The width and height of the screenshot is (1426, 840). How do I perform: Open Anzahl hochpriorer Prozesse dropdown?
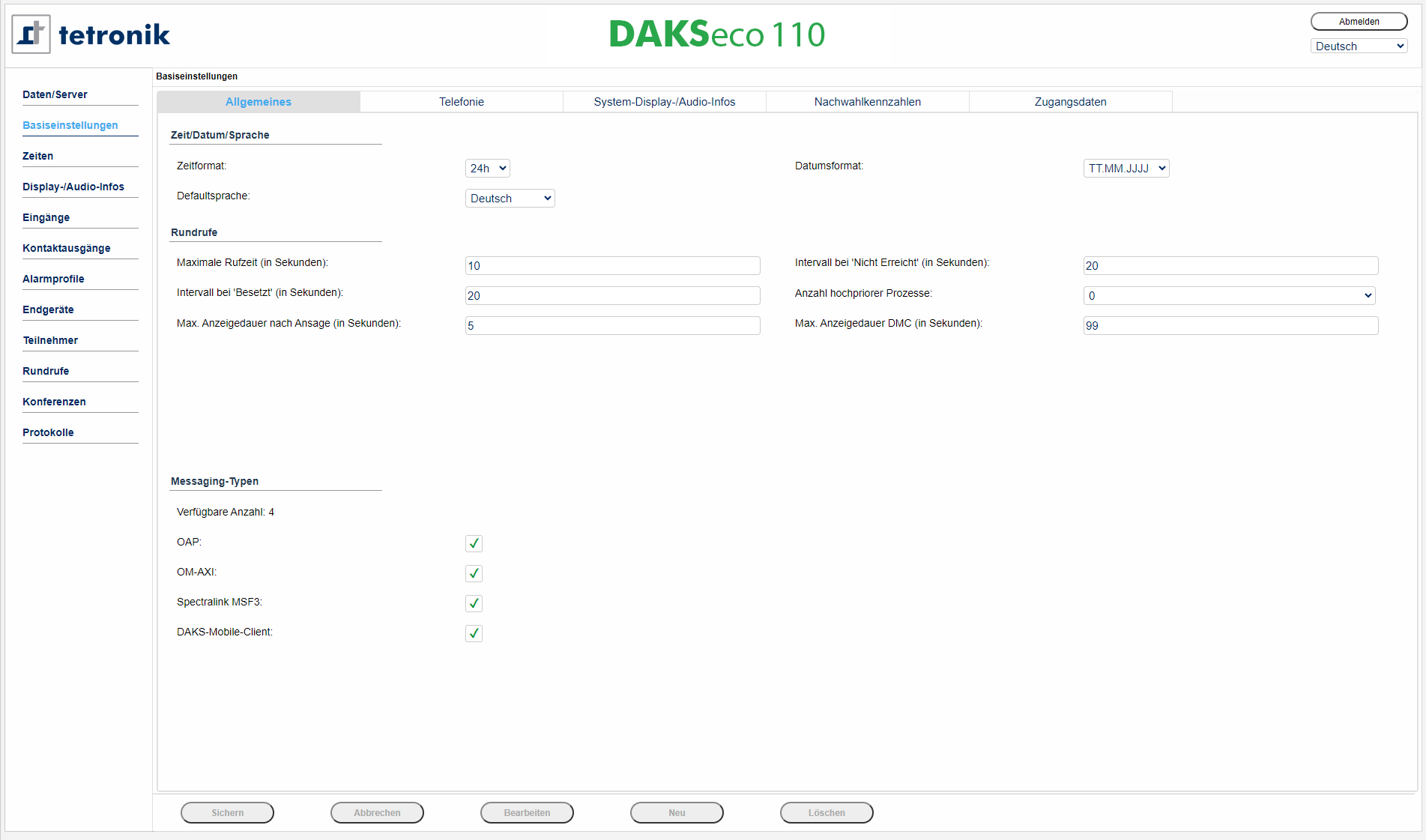[1230, 296]
